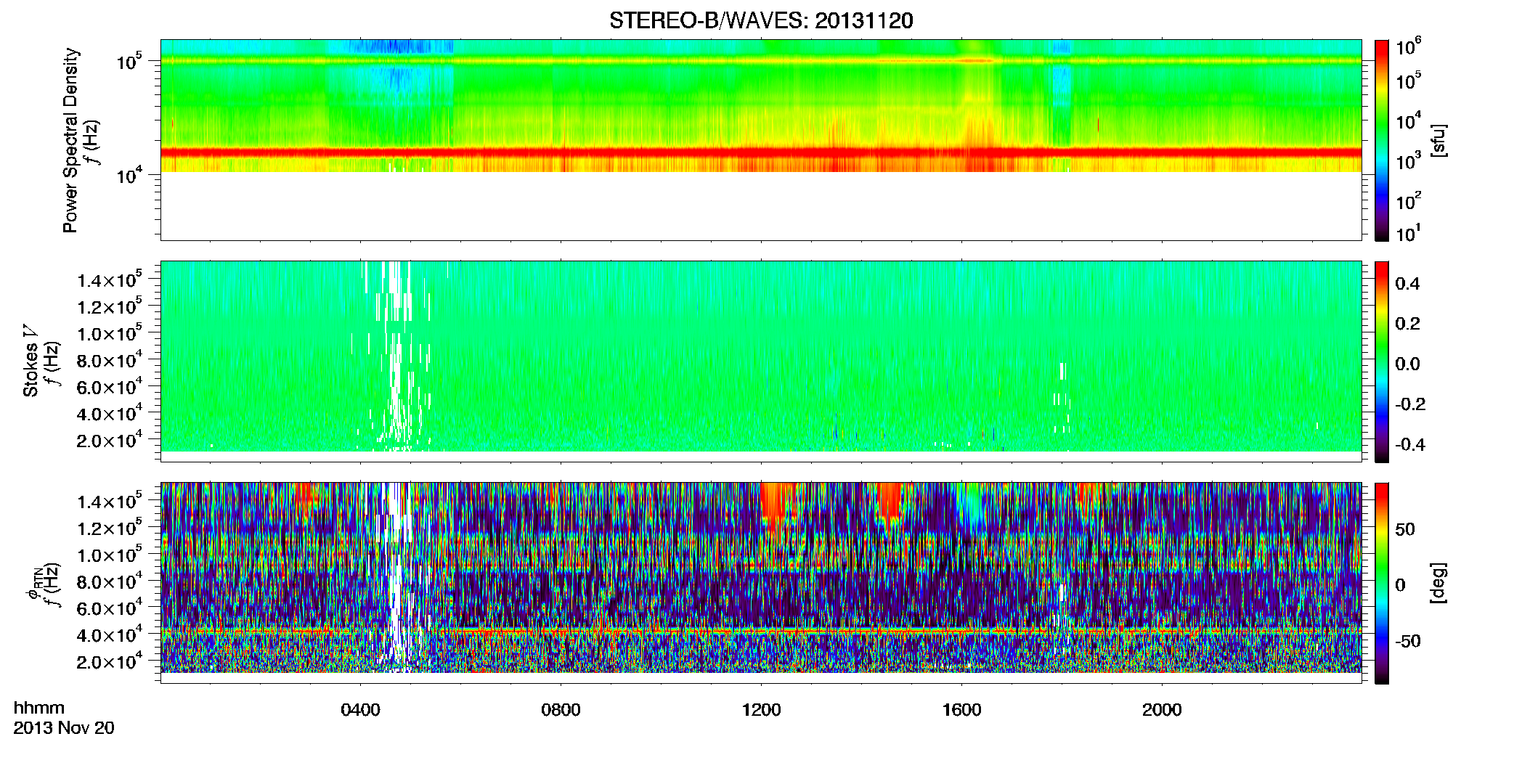Click the 0 label on degrees colorbar

1401,585
